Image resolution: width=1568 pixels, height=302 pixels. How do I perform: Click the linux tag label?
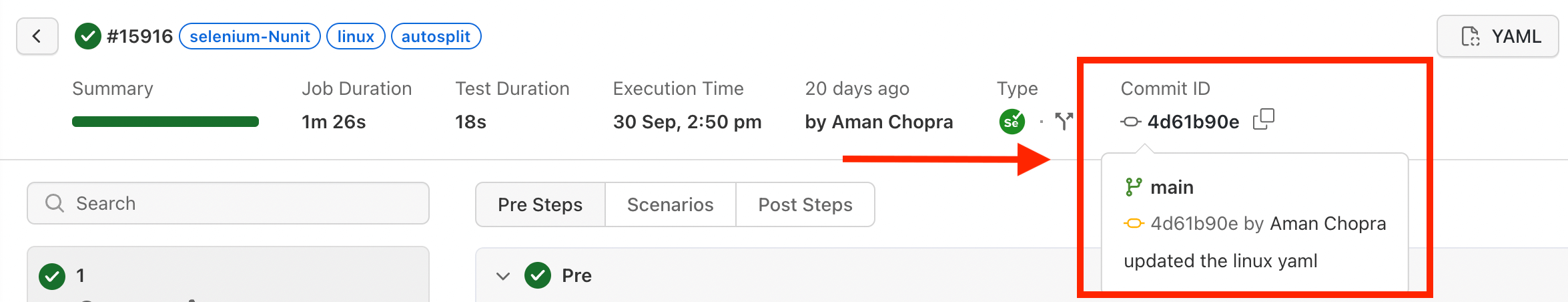coord(356,36)
